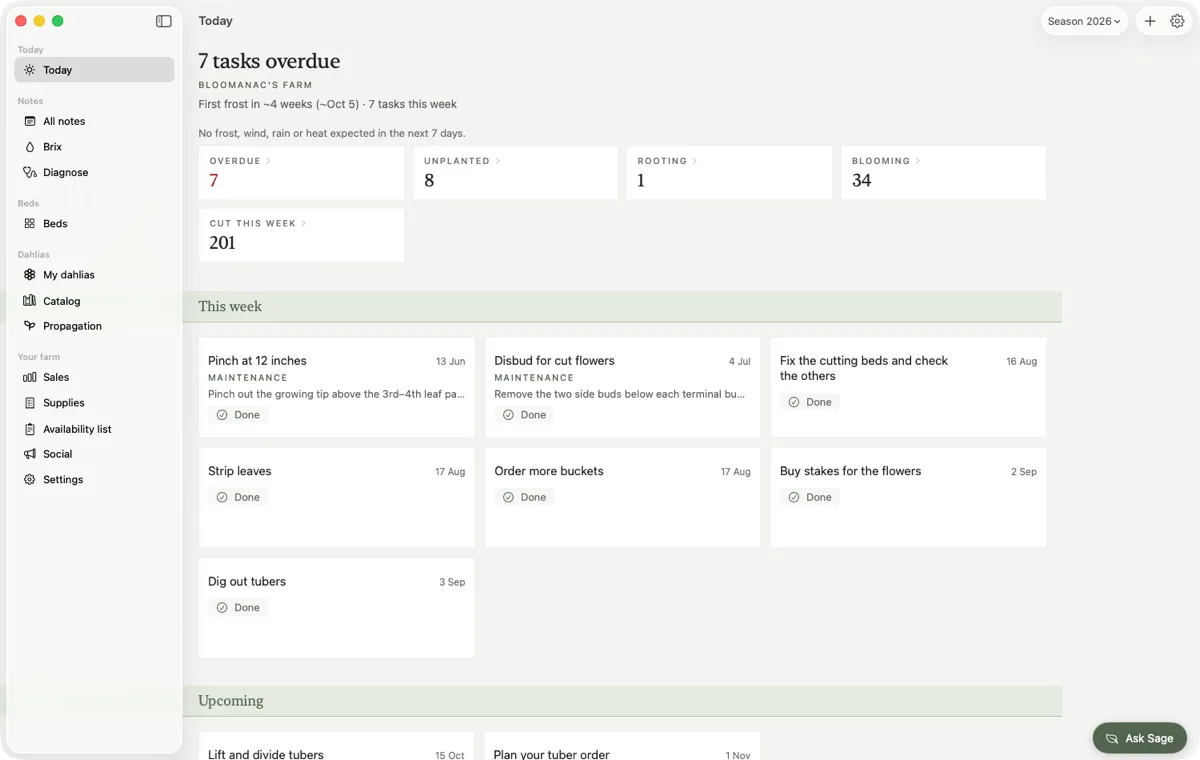Click the Diagnose stethoscope icon

pyautogui.click(x=30, y=172)
